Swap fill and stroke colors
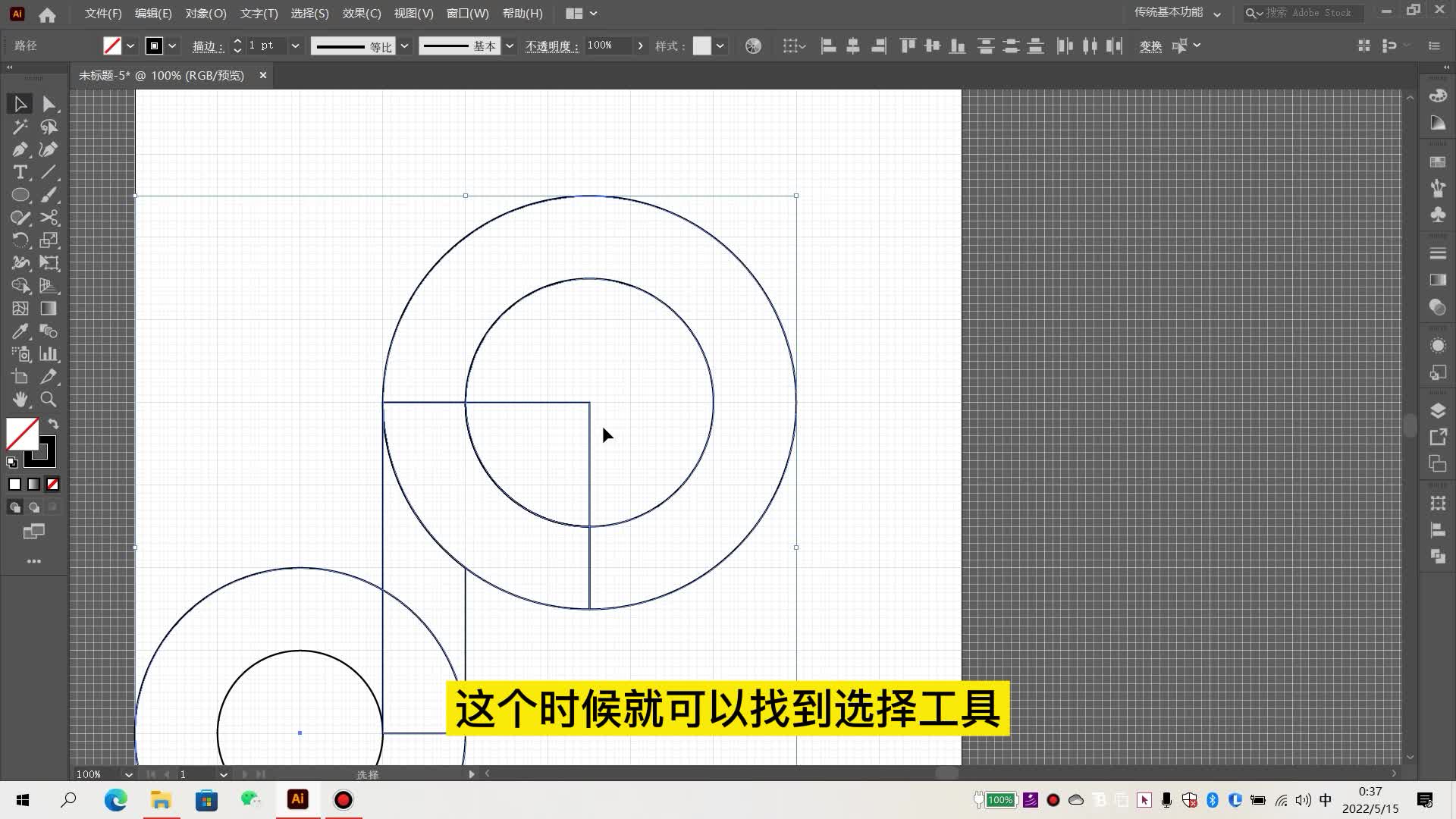Image resolution: width=1456 pixels, height=819 pixels. (53, 424)
